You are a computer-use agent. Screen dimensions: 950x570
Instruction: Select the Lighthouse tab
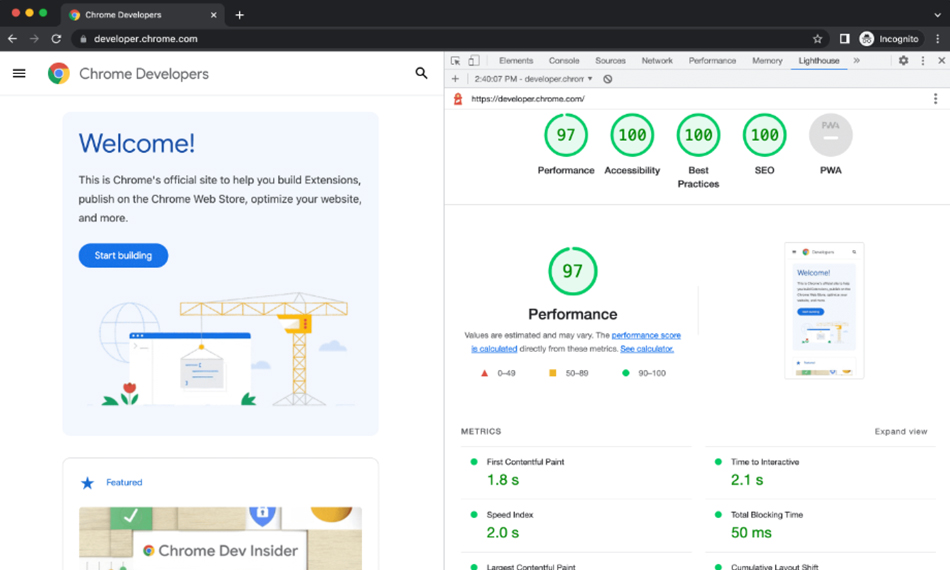click(x=819, y=61)
